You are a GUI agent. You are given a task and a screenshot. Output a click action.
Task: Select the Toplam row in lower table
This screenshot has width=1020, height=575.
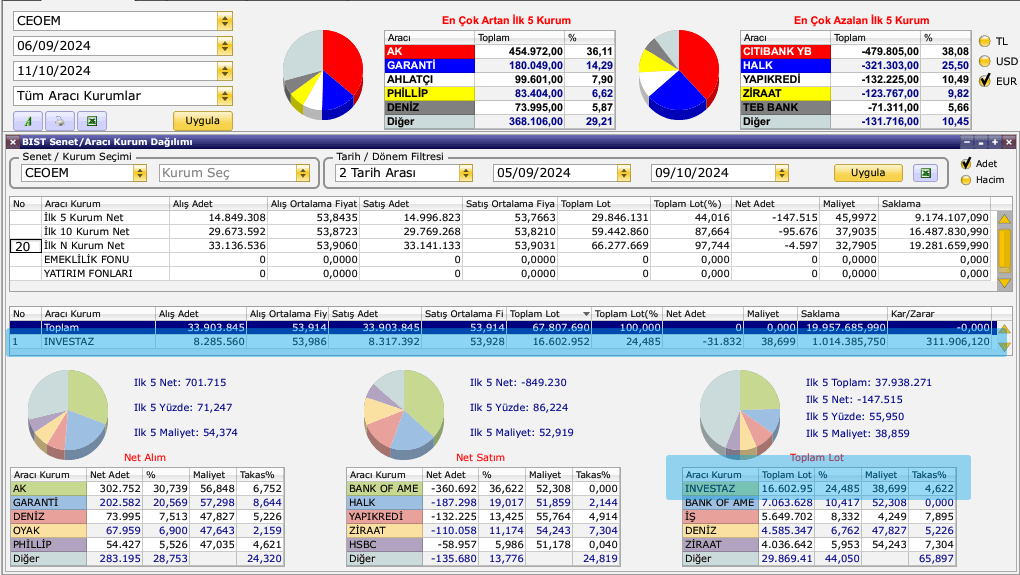500,328
